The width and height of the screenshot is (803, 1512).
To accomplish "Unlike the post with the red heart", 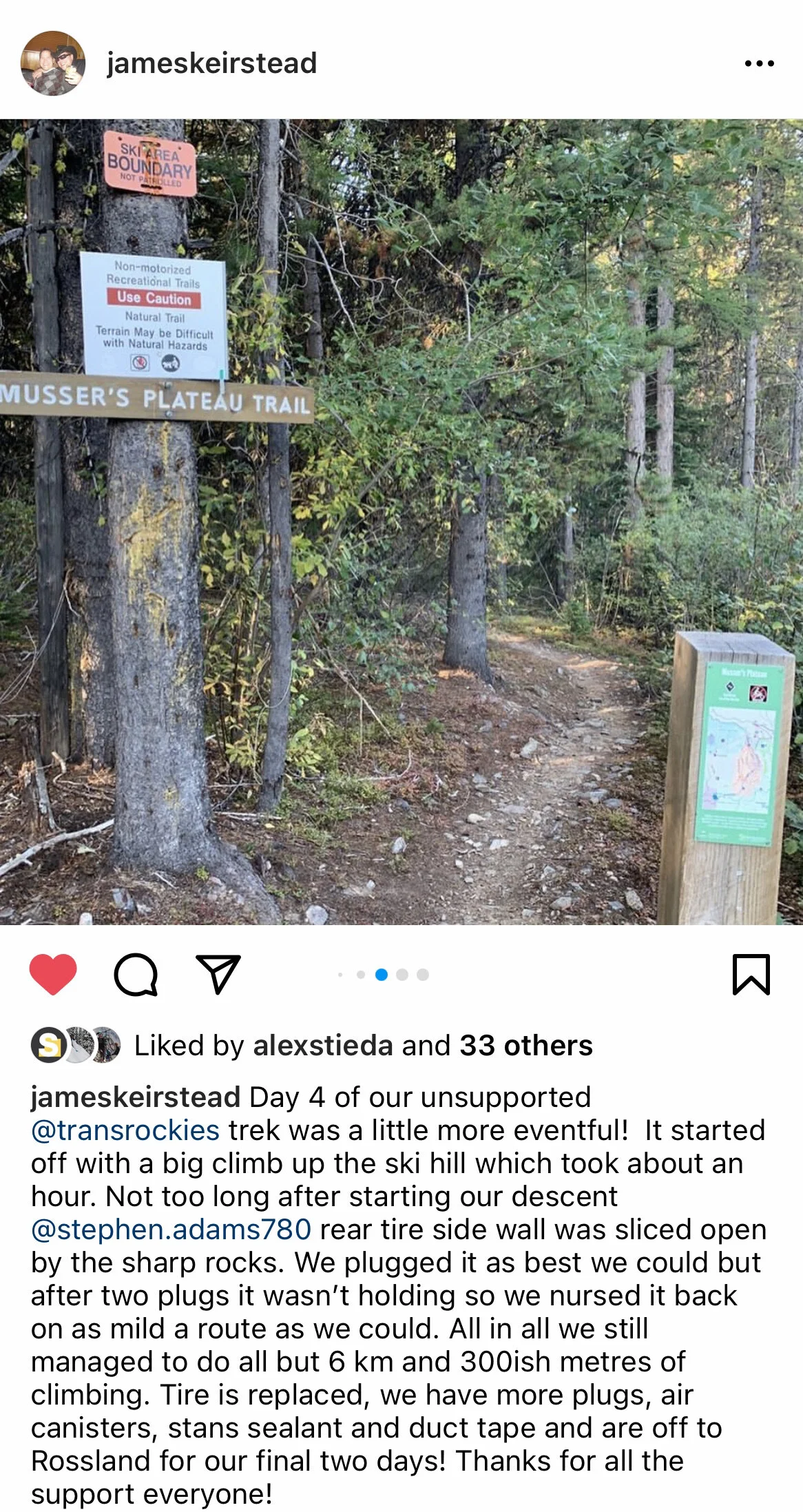I will (x=53, y=974).
